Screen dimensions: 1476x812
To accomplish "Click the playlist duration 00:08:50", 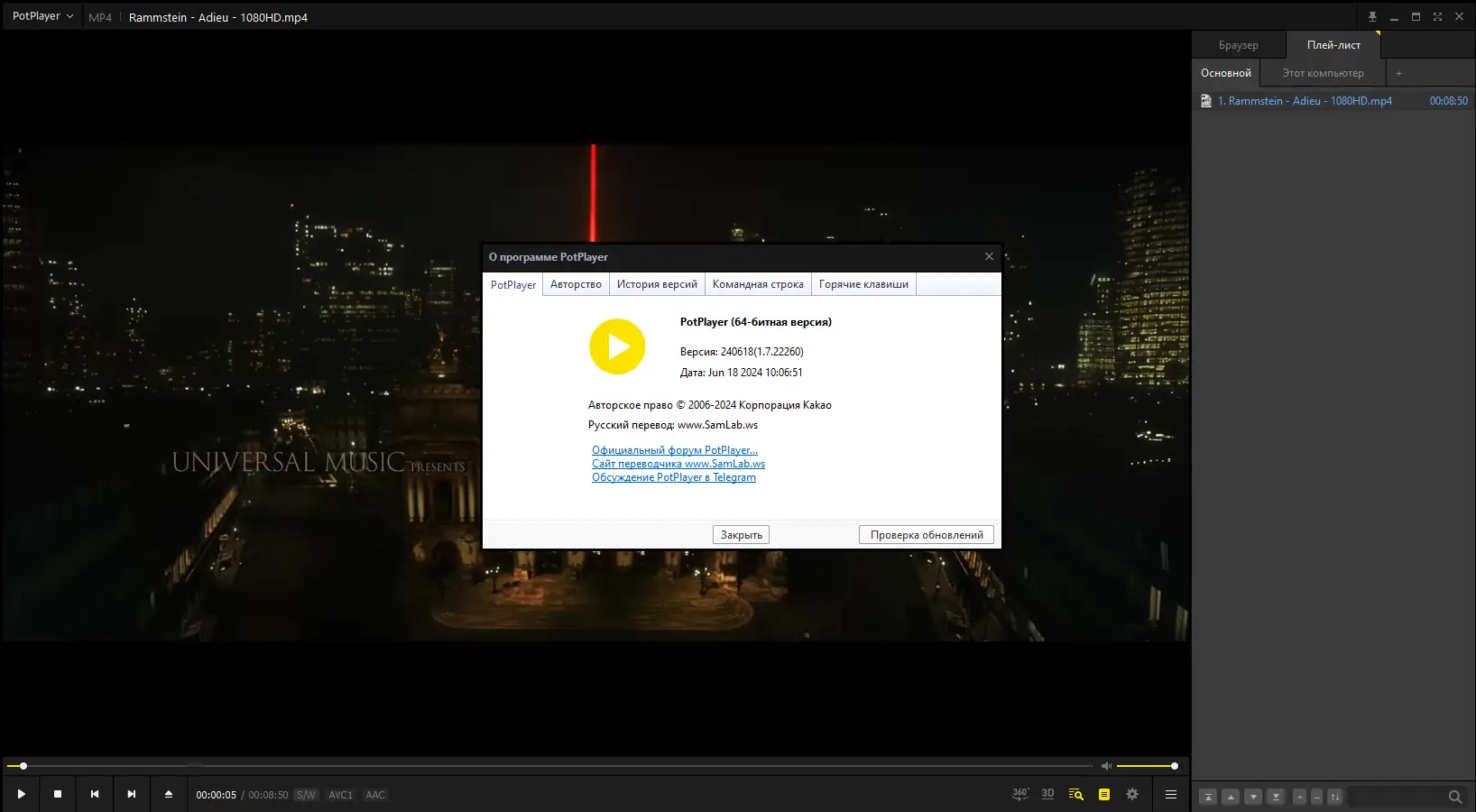I will [x=1448, y=101].
